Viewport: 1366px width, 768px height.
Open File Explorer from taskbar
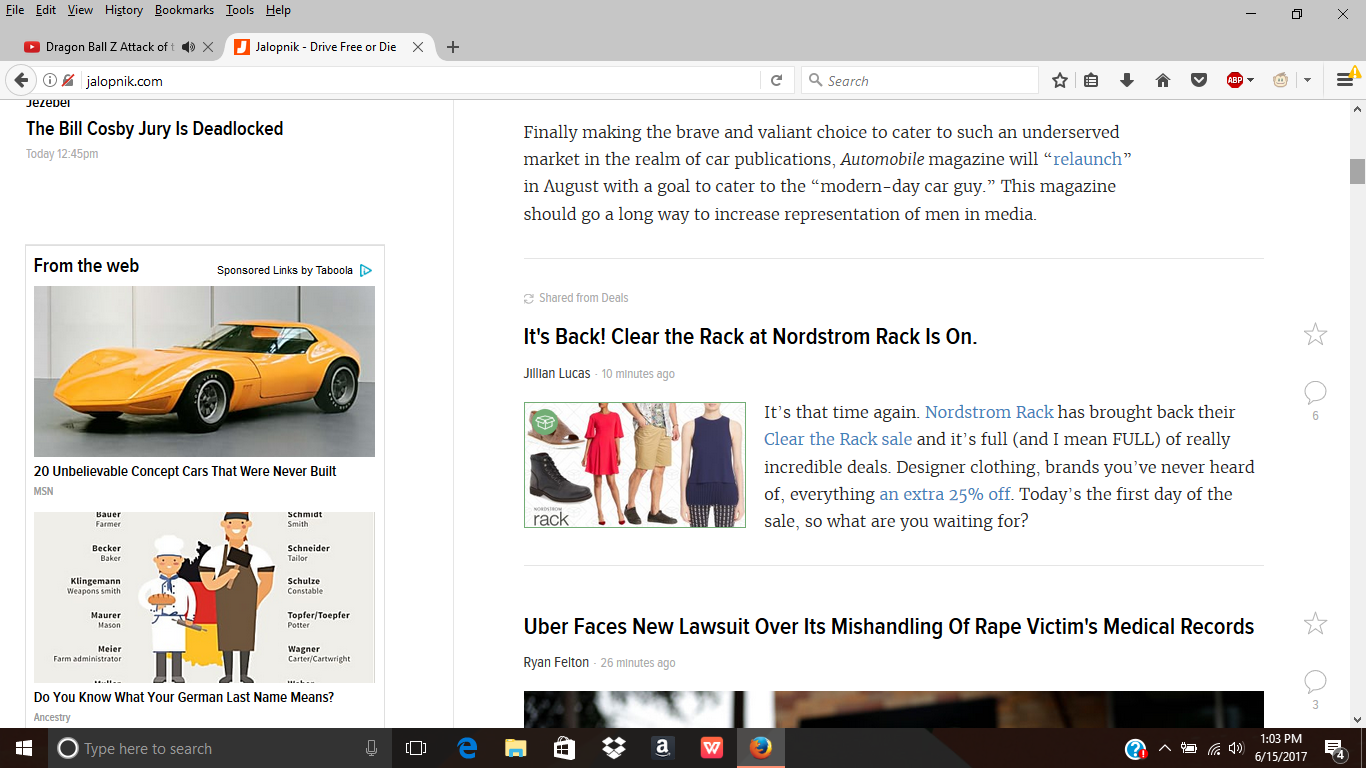tap(515, 748)
